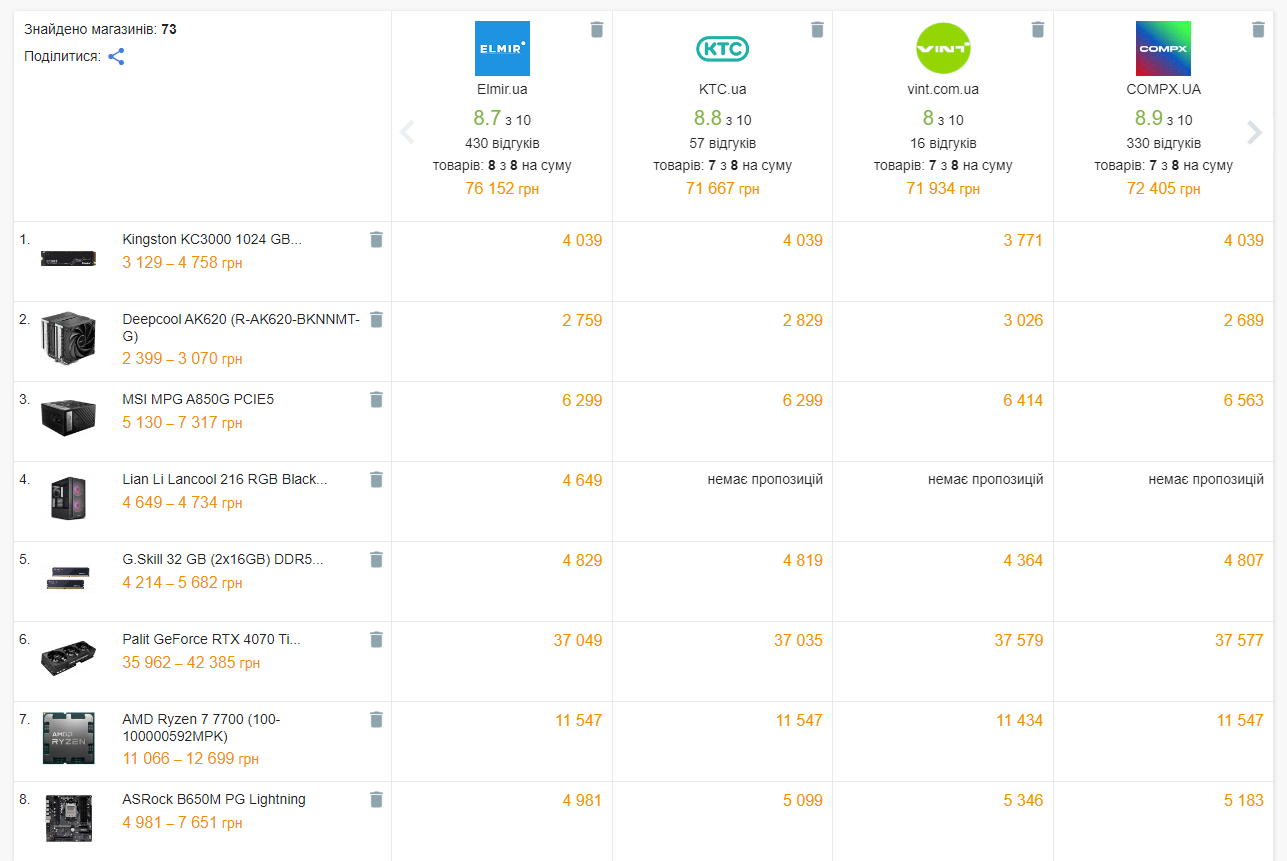1287x861 pixels.
Task: Show next stores with right arrow
Action: [1254, 132]
